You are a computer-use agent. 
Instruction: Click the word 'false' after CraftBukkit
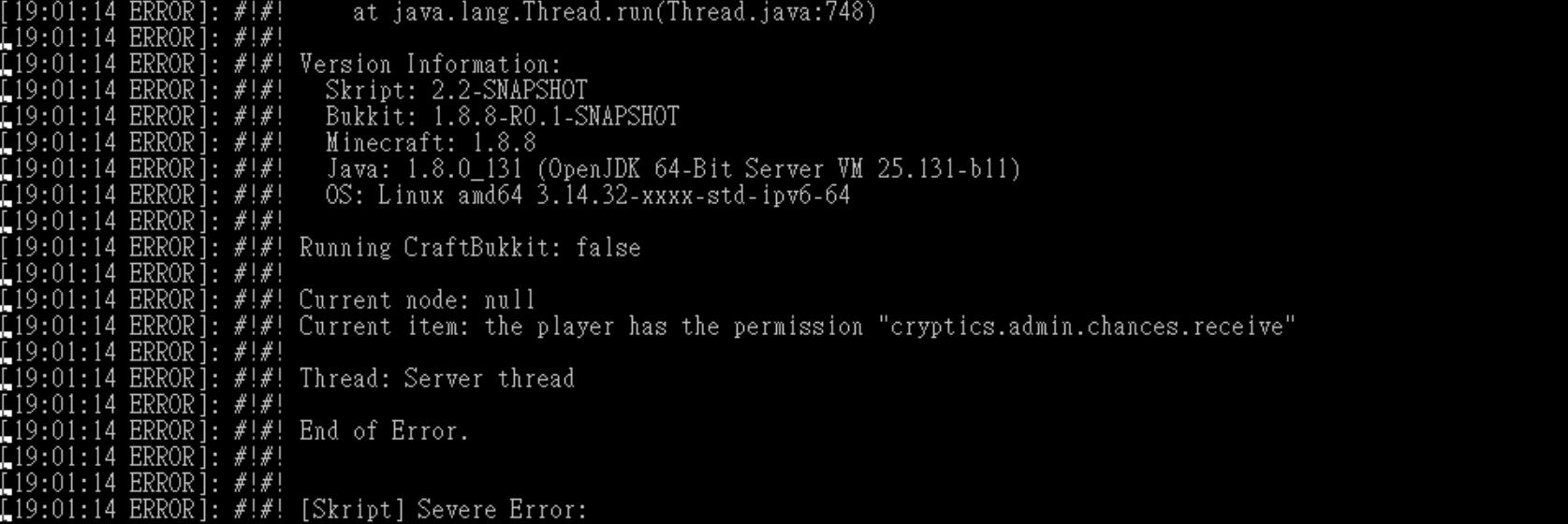click(x=608, y=248)
